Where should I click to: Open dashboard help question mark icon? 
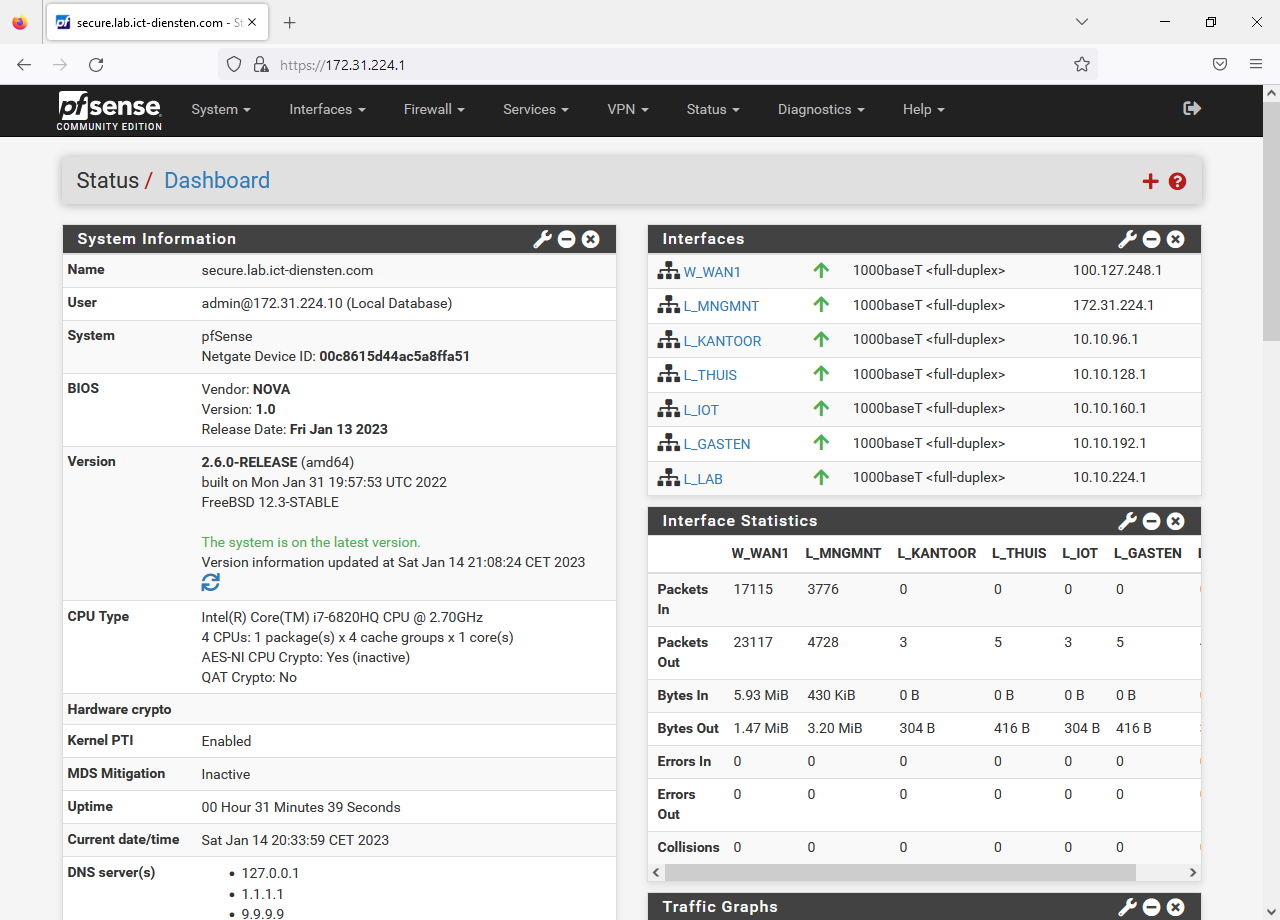pyautogui.click(x=1177, y=181)
